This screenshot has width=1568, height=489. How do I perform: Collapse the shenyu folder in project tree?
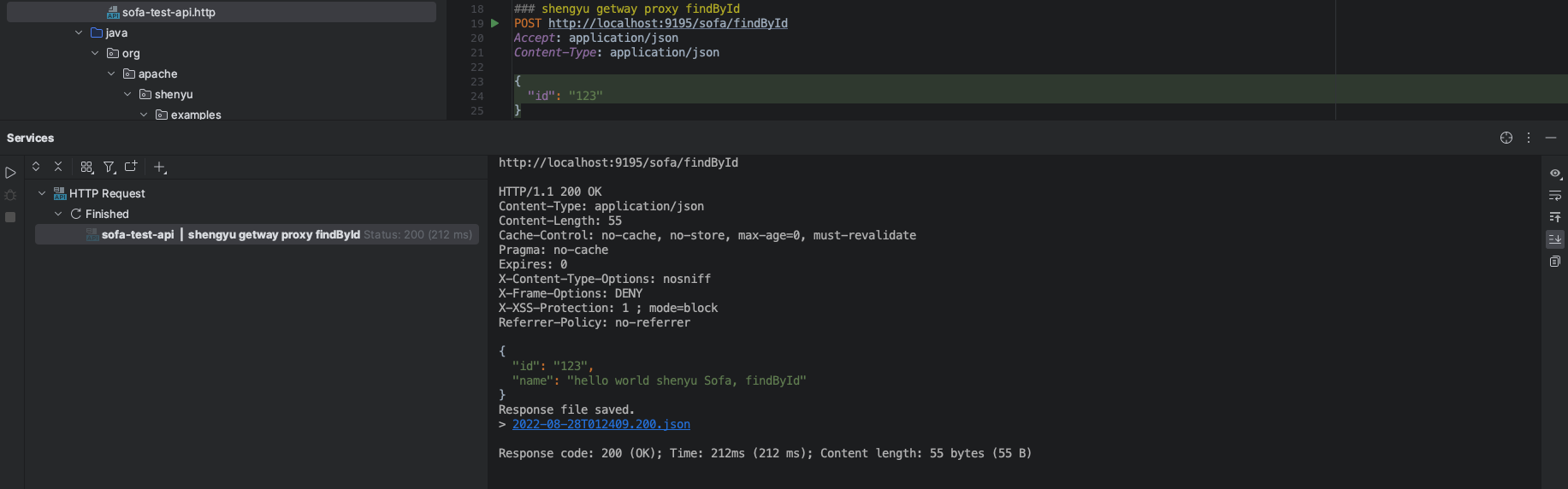click(127, 94)
